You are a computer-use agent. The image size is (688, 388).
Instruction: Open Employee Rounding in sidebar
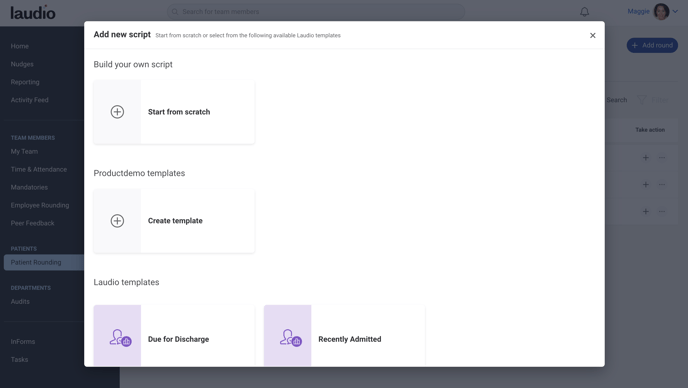[x=40, y=205]
